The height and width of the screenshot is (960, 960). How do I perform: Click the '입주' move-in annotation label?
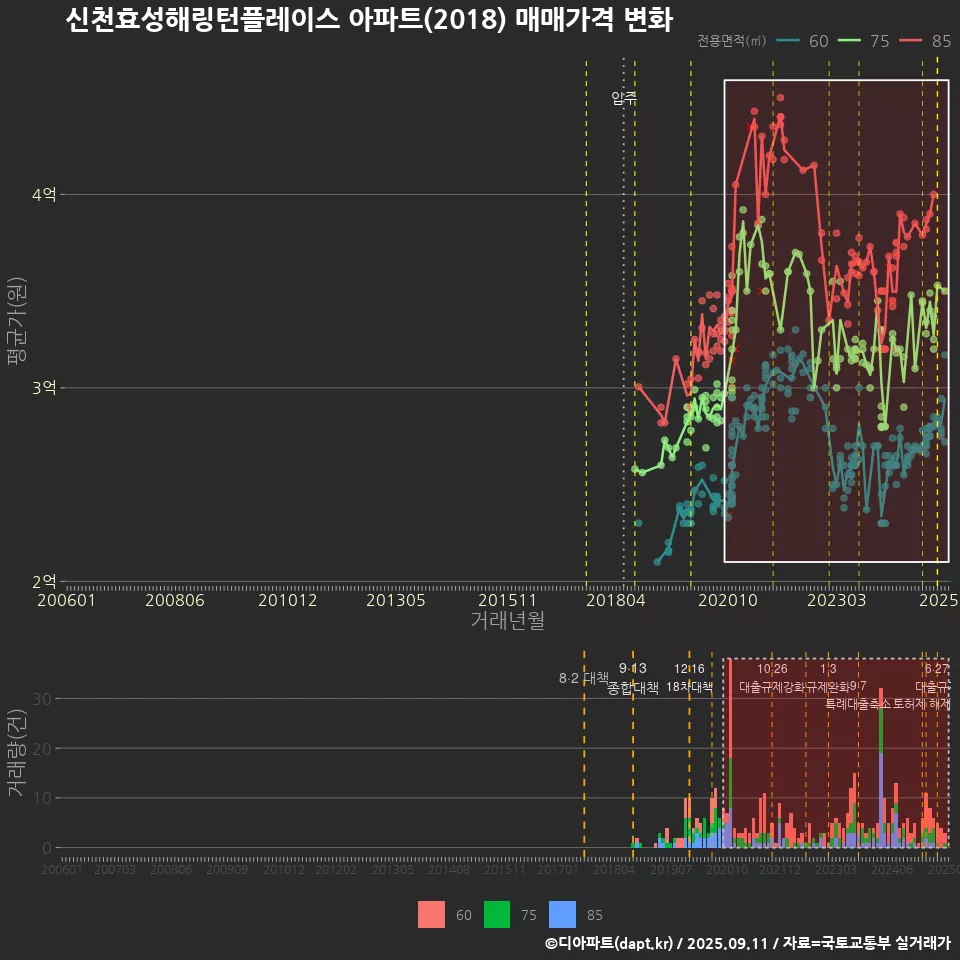pos(624,97)
